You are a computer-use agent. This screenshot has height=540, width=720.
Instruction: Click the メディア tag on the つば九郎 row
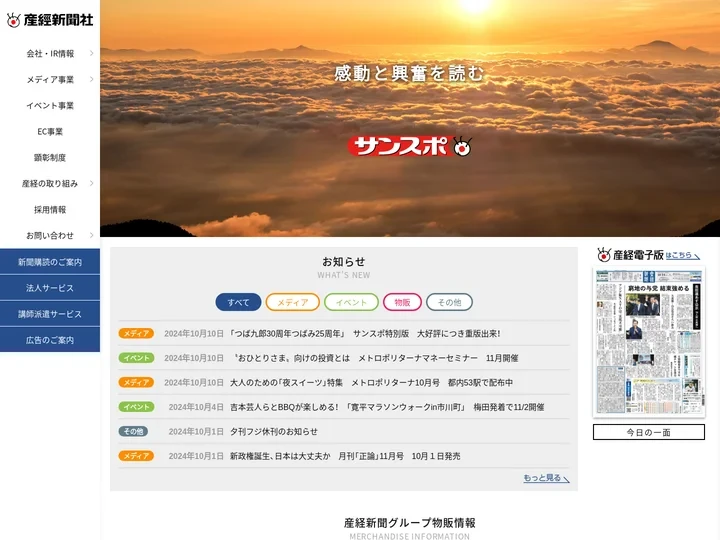[x=136, y=333]
